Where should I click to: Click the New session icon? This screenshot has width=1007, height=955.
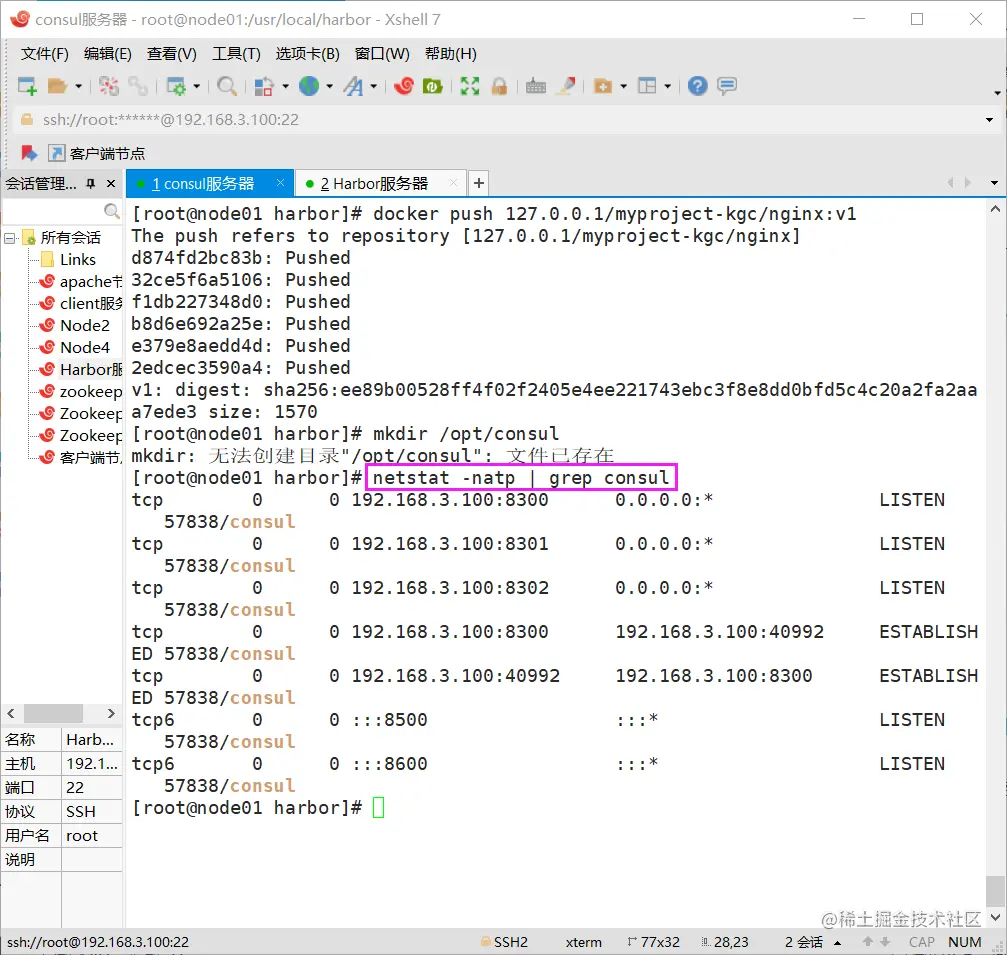[27, 85]
